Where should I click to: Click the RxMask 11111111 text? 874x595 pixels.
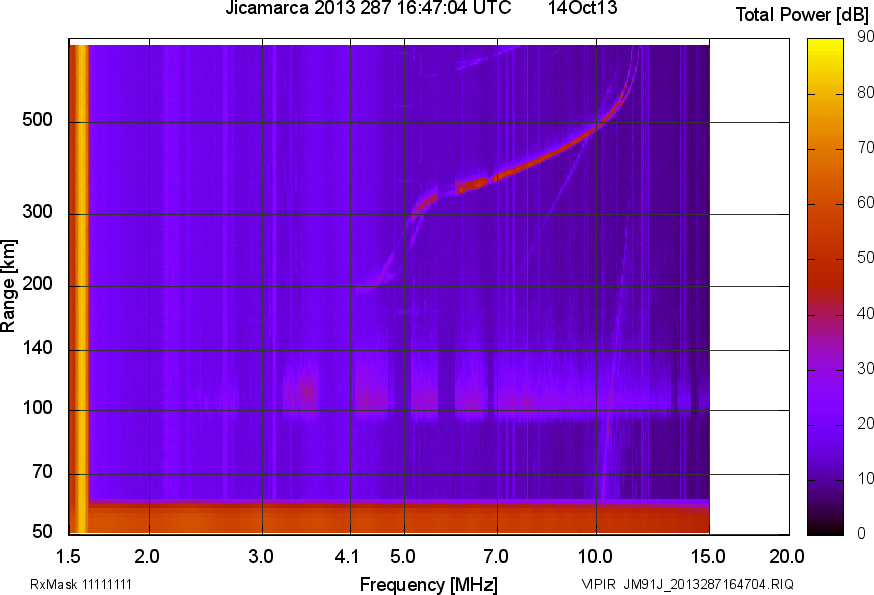tap(81, 584)
